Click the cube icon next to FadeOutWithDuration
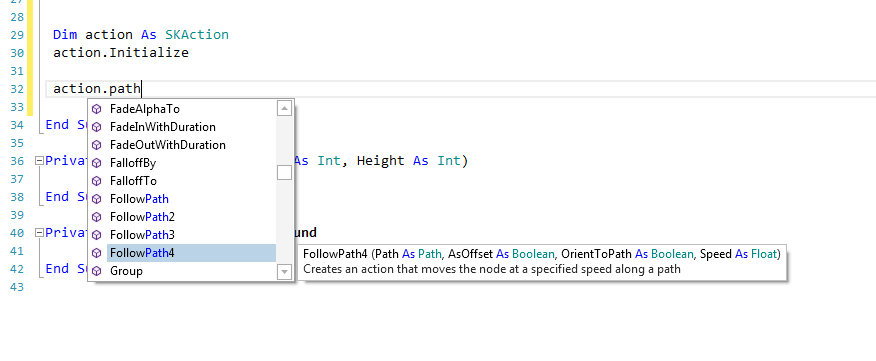The image size is (876, 361). coord(97,145)
